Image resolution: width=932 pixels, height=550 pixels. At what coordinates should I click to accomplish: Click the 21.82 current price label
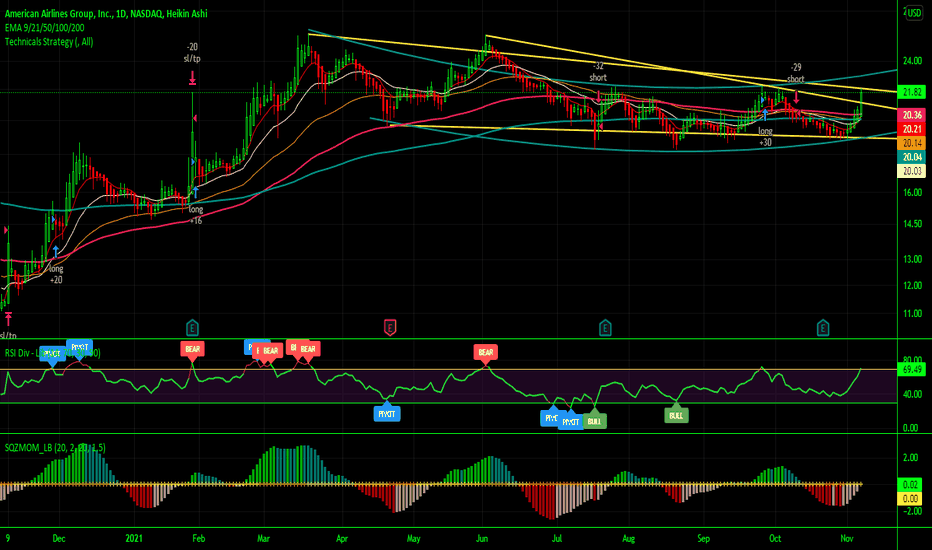[912, 92]
